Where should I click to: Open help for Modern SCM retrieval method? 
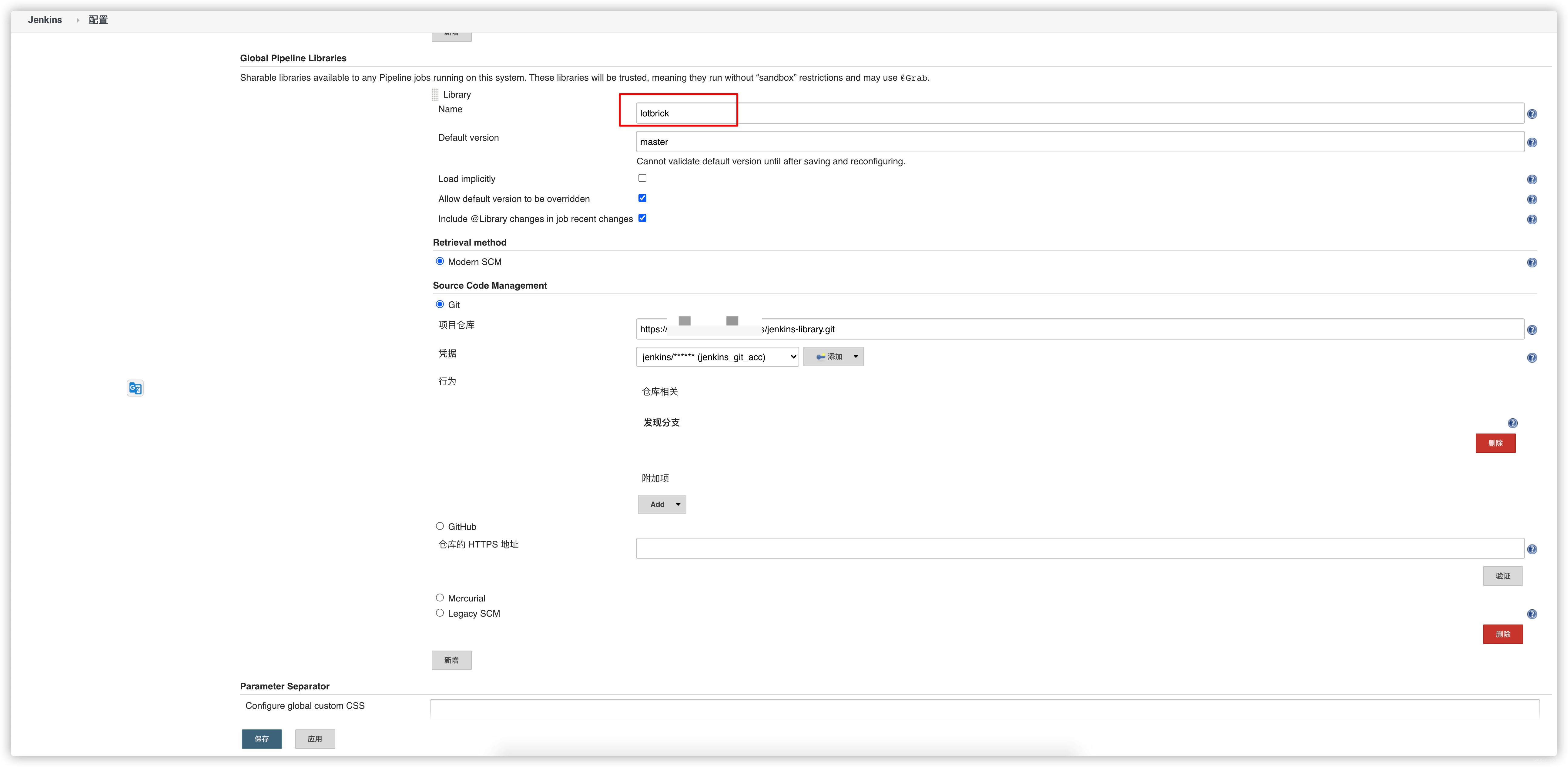tap(1532, 263)
